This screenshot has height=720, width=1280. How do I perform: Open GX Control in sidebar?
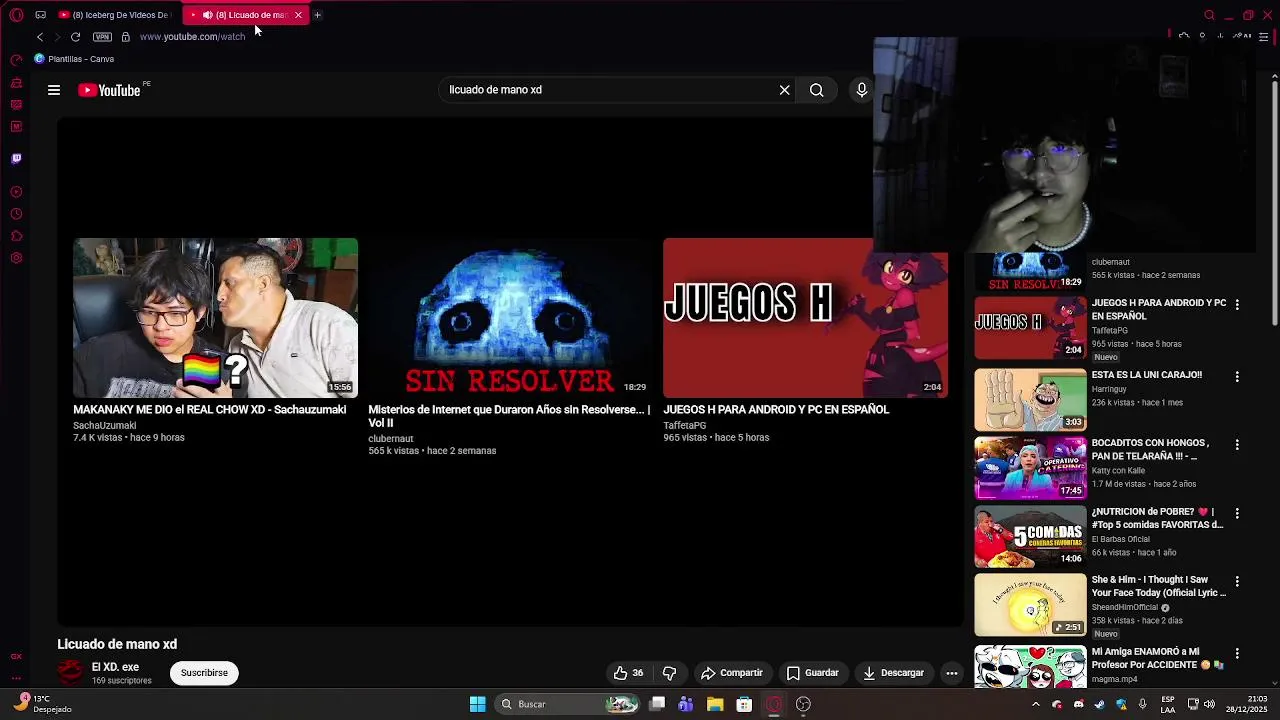pyautogui.click(x=16, y=60)
